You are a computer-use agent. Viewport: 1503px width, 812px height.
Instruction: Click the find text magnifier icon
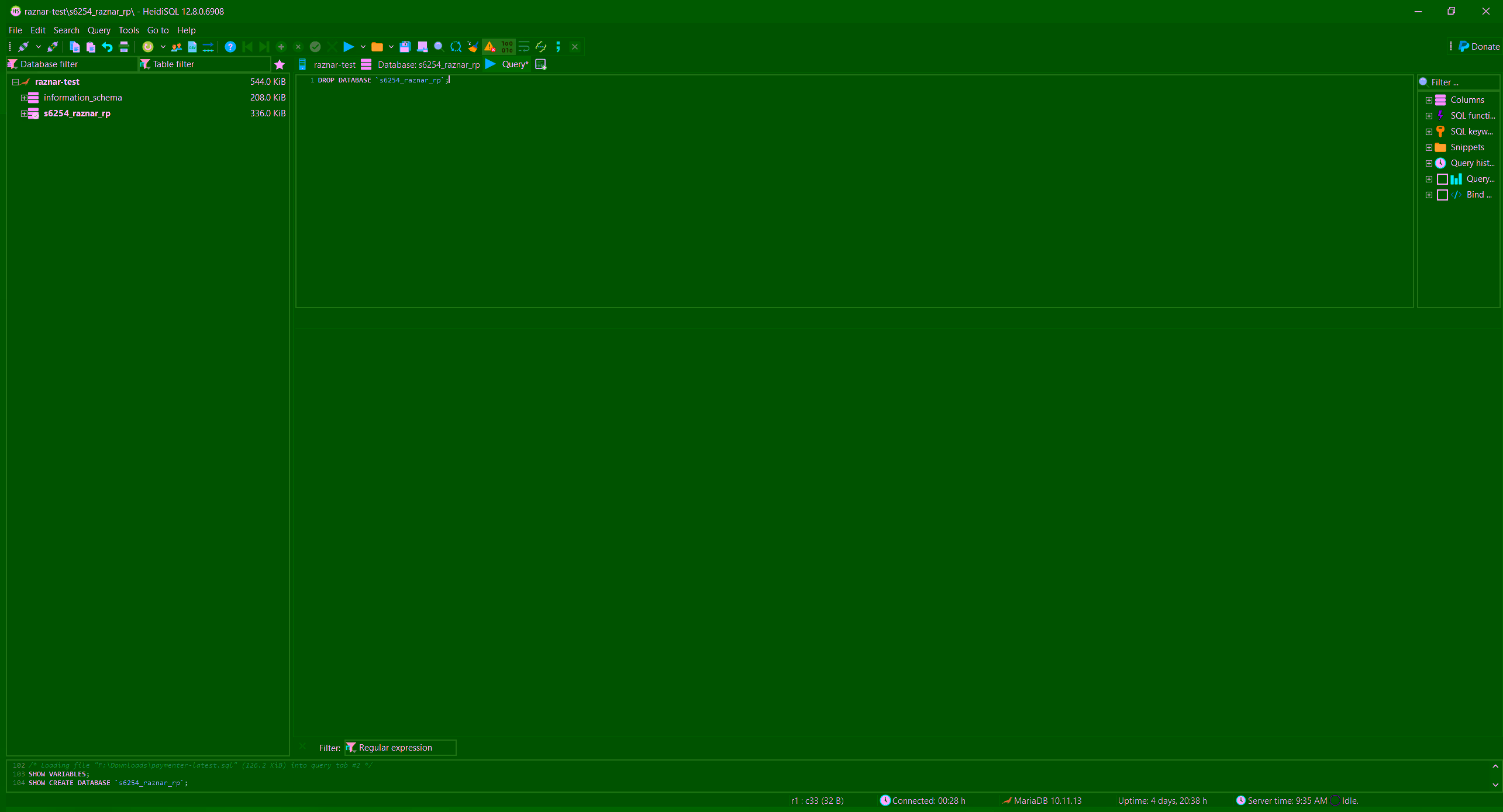[439, 47]
